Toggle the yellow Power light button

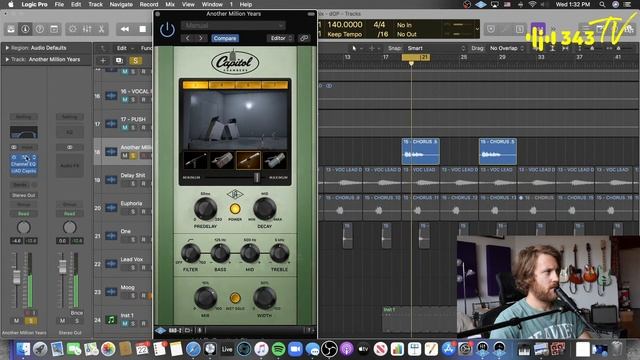(x=235, y=209)
